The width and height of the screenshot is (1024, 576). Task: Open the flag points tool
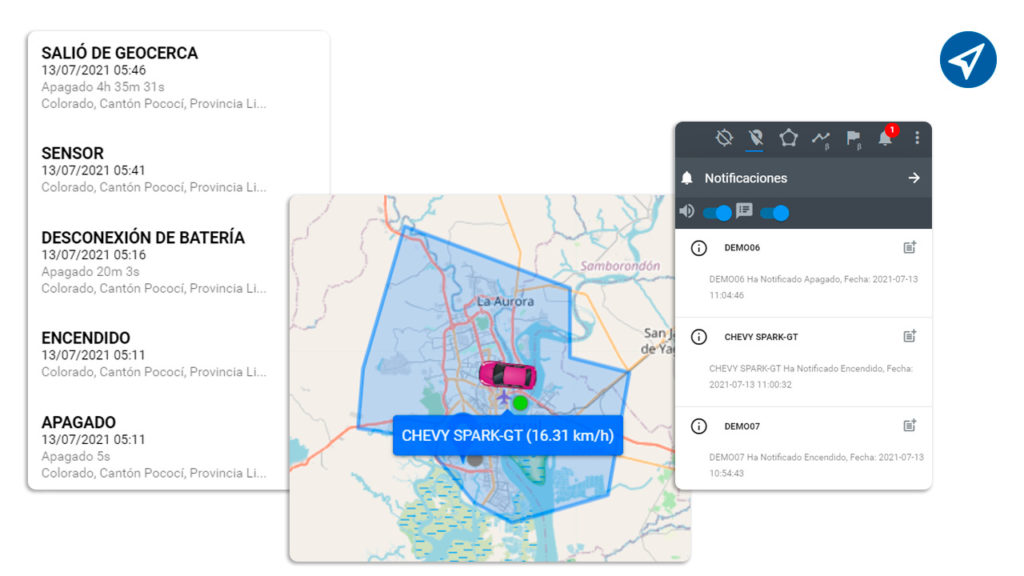click(853, 138)
